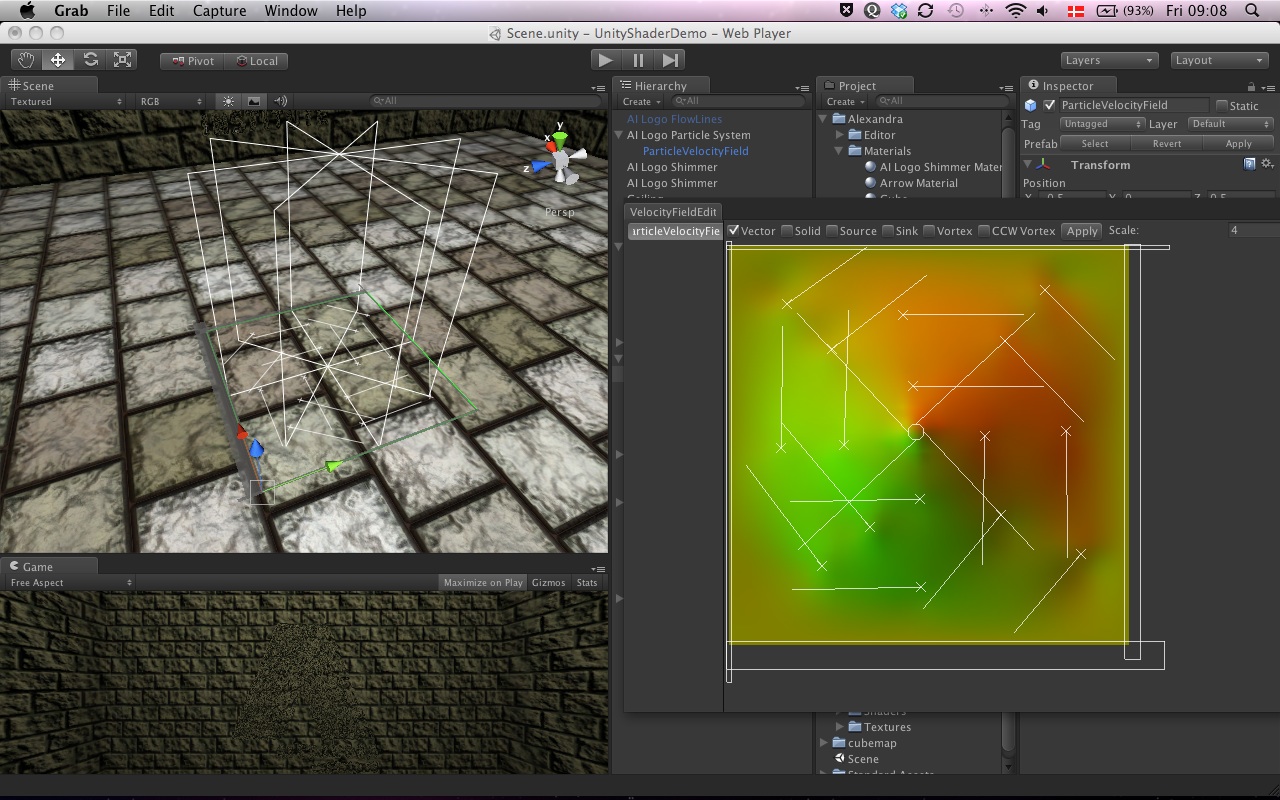This screenshot has height=800, width=1280.
Task: Click the volume icon in menu bar
Action: [1044, 10]
